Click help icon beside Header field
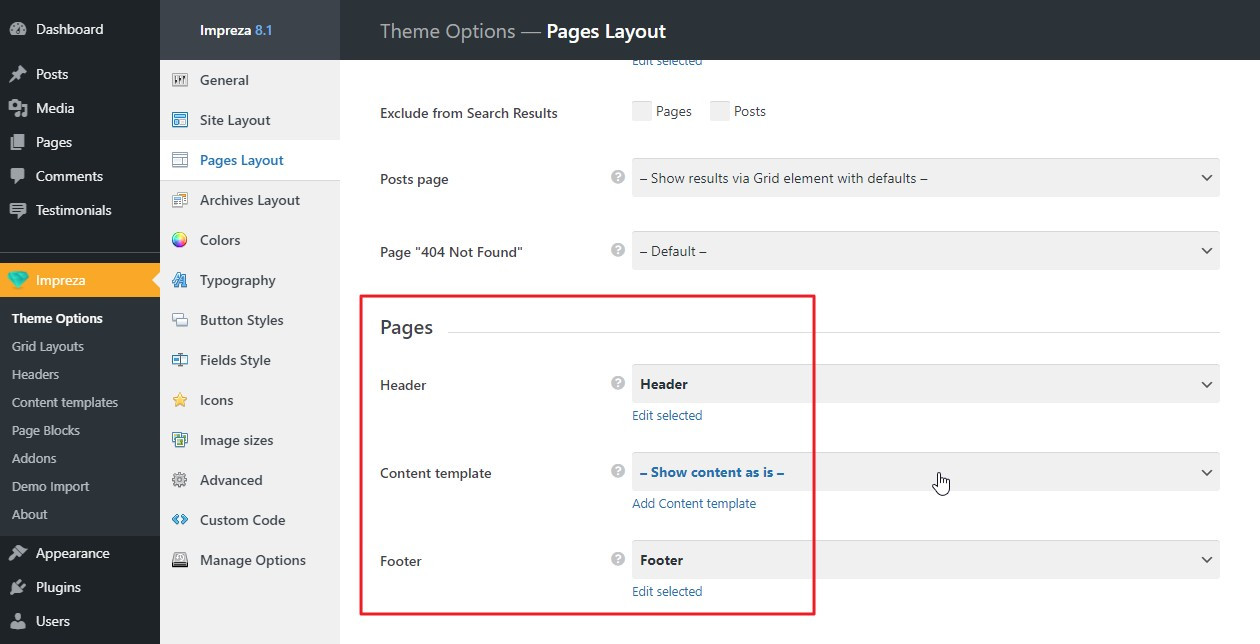The image size is (1260, 644). point(618,383)
